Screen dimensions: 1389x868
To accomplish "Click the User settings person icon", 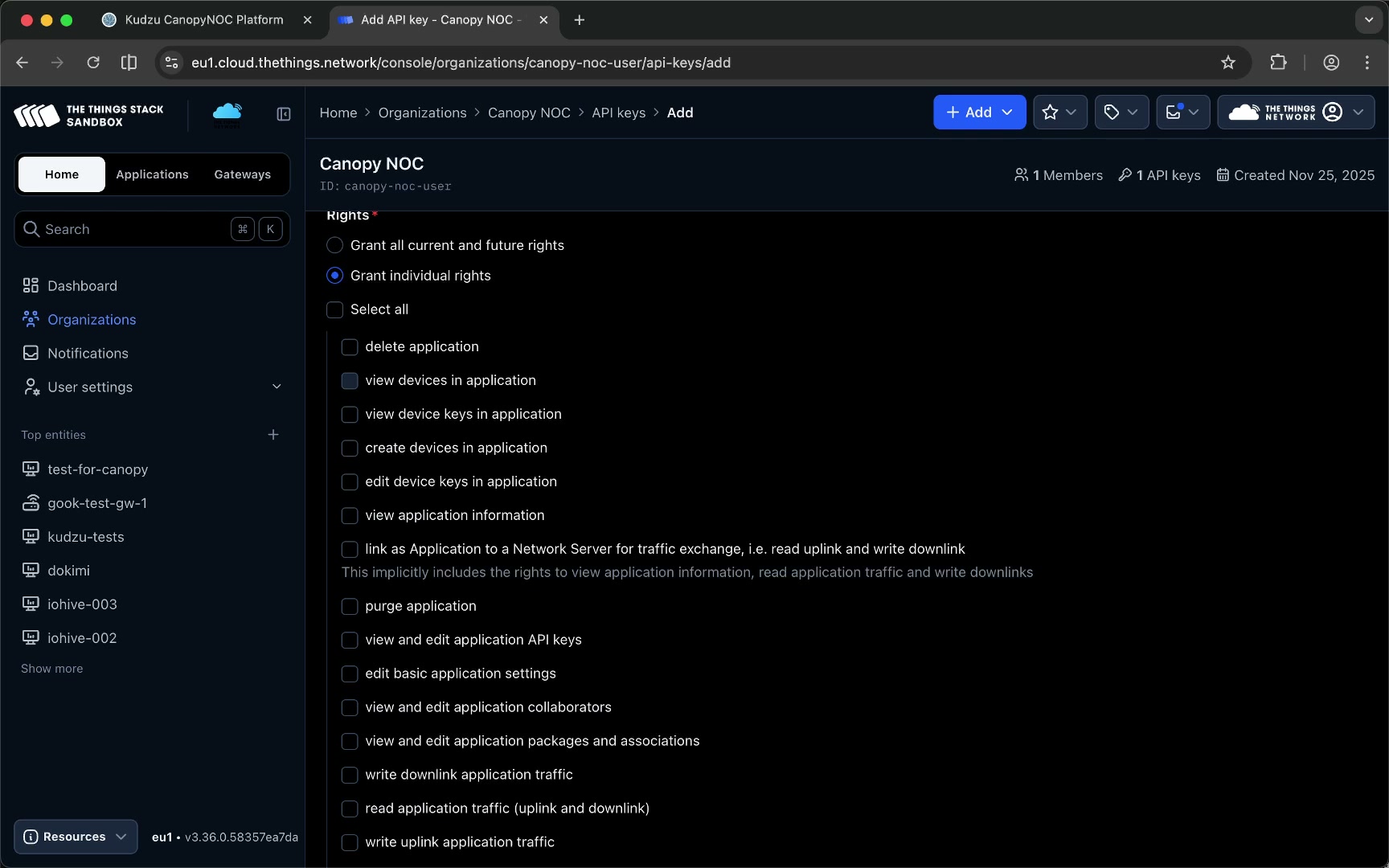I will [x=31, y=387].
